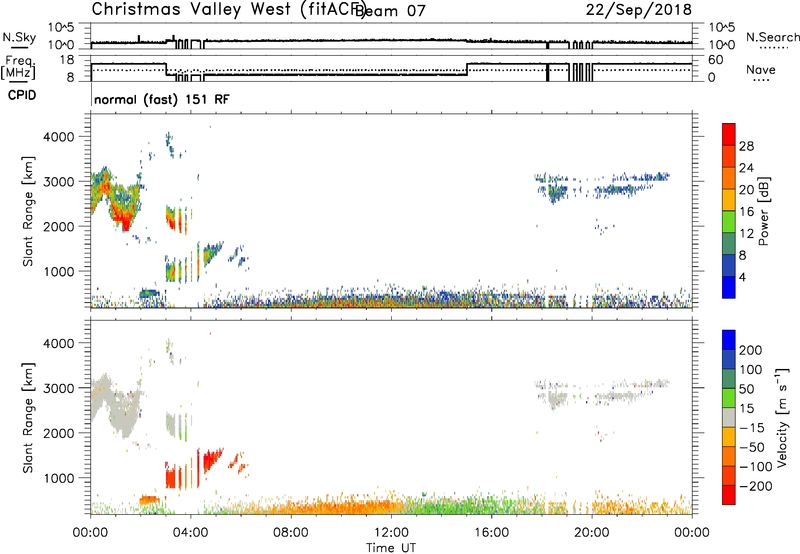Click the gray -15 to 15 velocity swatch
Screen dimensions: 800x554
tap(729, 417)
